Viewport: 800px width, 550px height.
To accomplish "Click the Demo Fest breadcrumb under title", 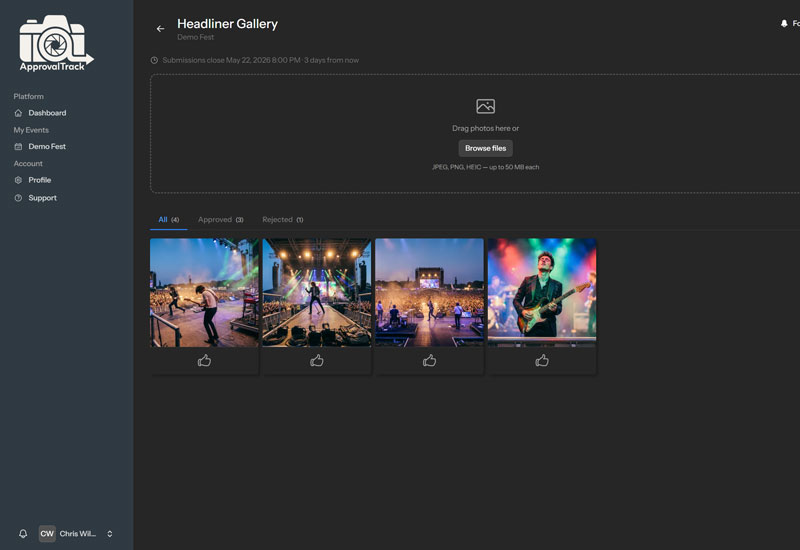I will pyautogui.click(x=195, y=37).
